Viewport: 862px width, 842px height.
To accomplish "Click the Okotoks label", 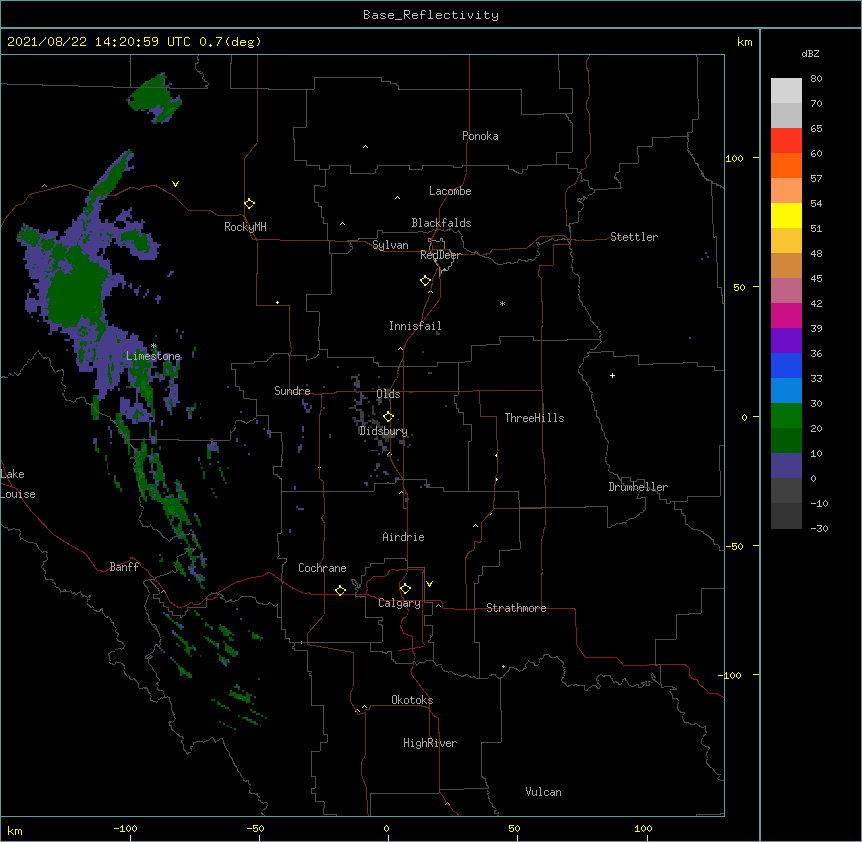I will coord(412,700).
